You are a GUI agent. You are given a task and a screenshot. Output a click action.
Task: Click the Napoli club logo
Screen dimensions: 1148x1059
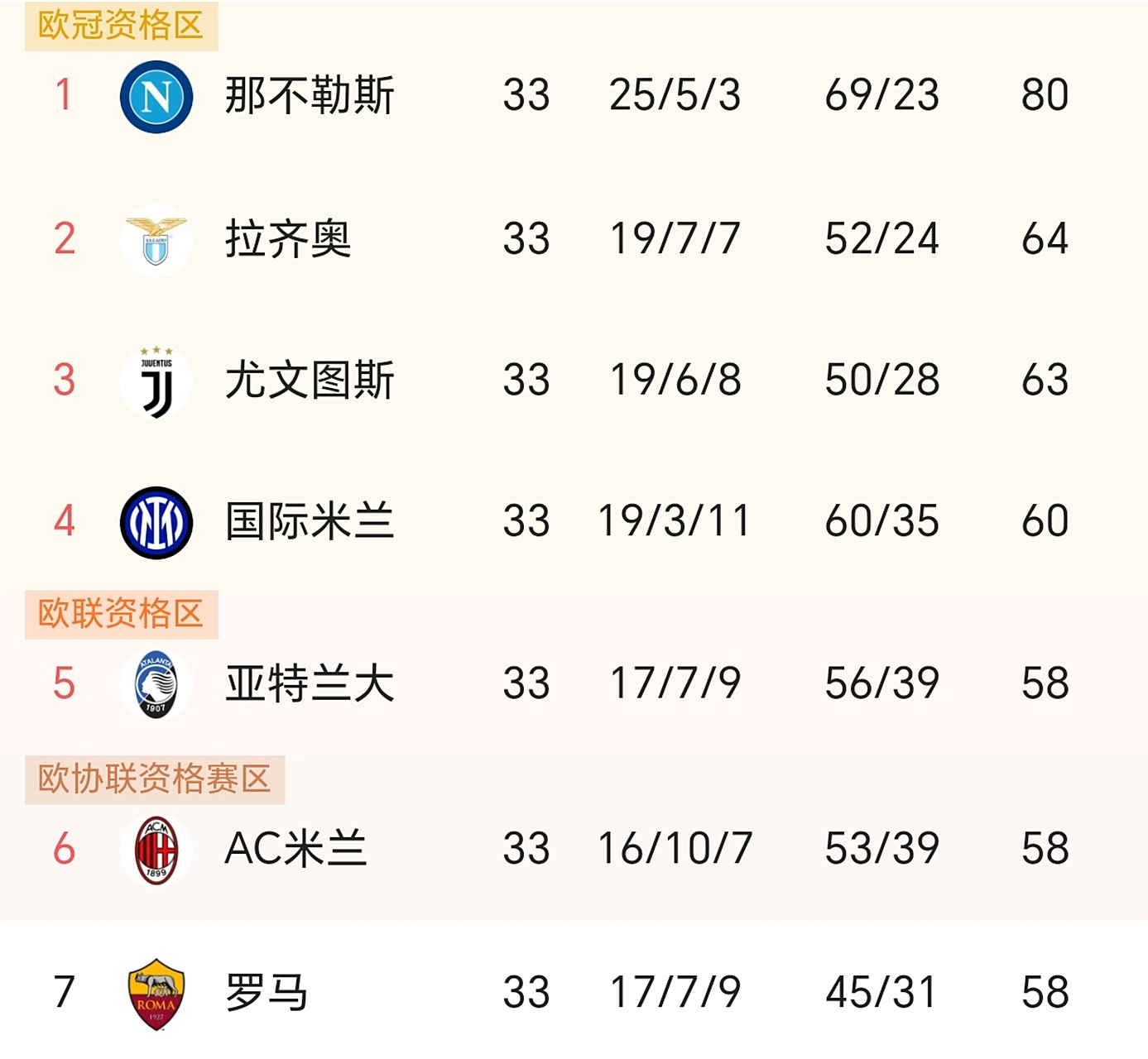pyautogui.click(x=156, y=96)
